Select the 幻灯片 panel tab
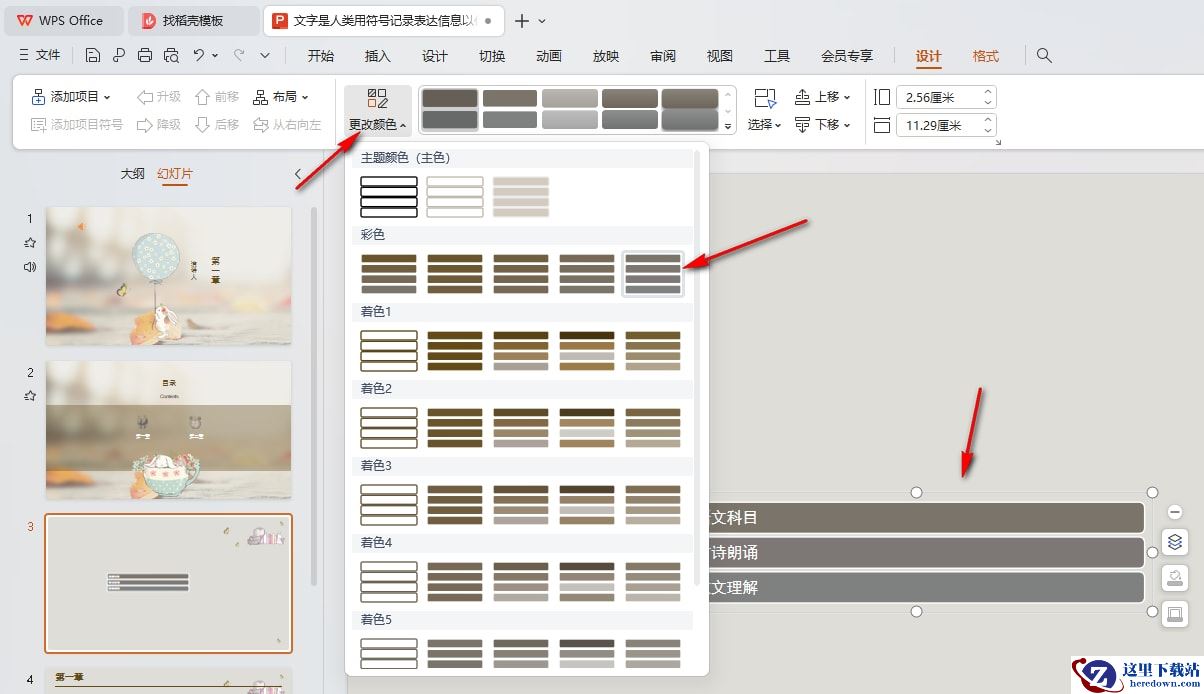 [175, 174]
